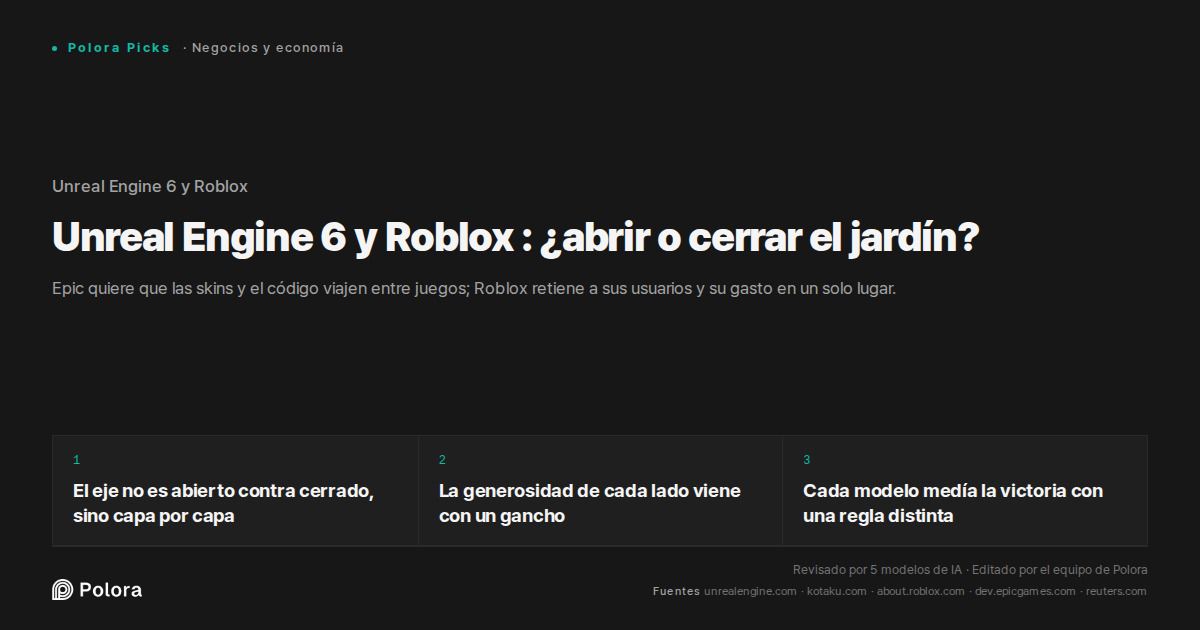The image size is (1200, 630).
Task: Click the number 3 card label
Action: point(807,460)
